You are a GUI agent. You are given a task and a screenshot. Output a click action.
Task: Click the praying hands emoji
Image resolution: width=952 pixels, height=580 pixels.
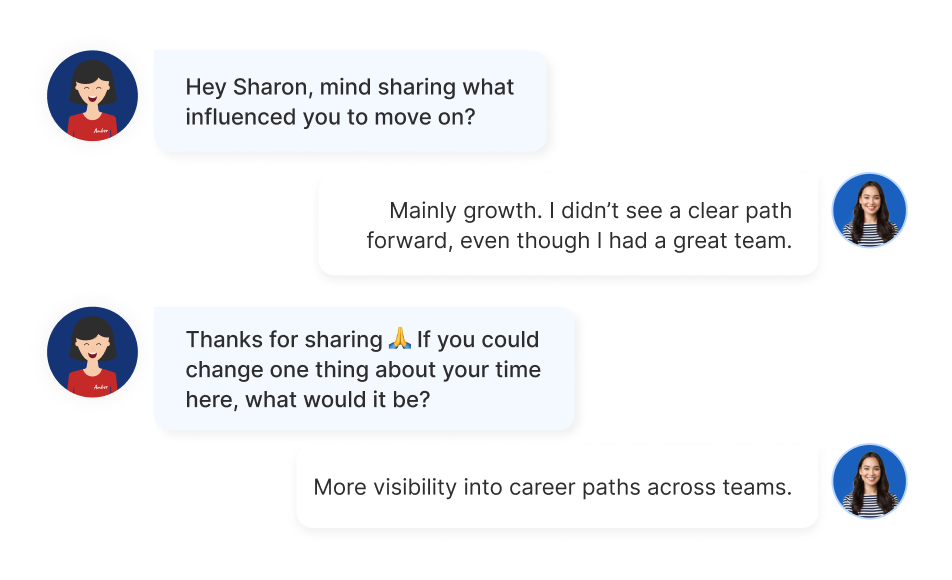point(400,339)
